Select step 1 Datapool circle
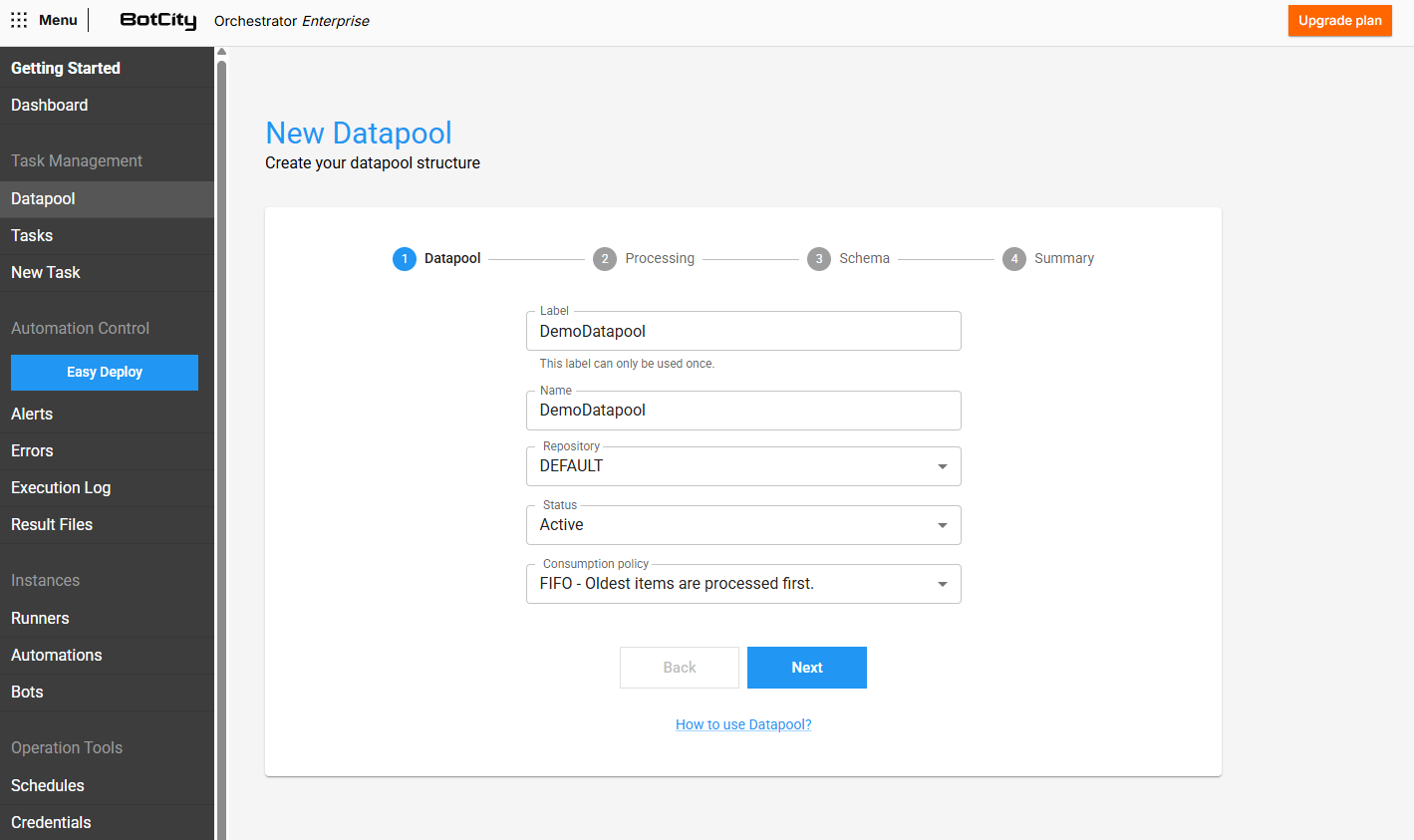Image resolution: width=1414 pixels, height=840 pixels. coord(405,259)
